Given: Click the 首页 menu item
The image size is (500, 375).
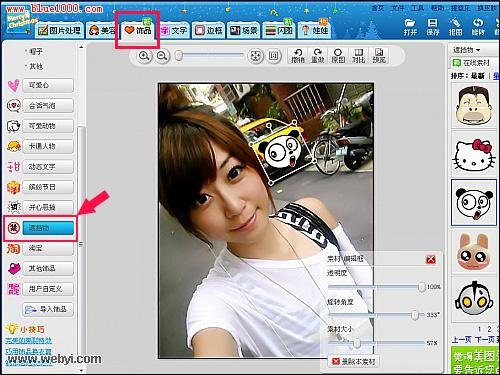Looking at the screenshot, I should click(378, 8).
